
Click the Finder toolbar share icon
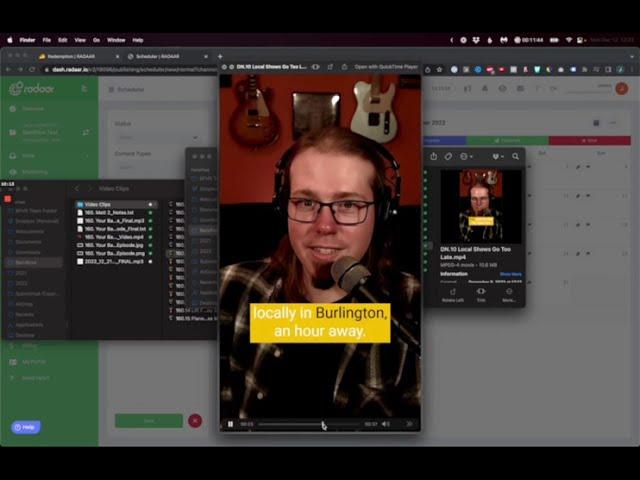coord(433,156)
